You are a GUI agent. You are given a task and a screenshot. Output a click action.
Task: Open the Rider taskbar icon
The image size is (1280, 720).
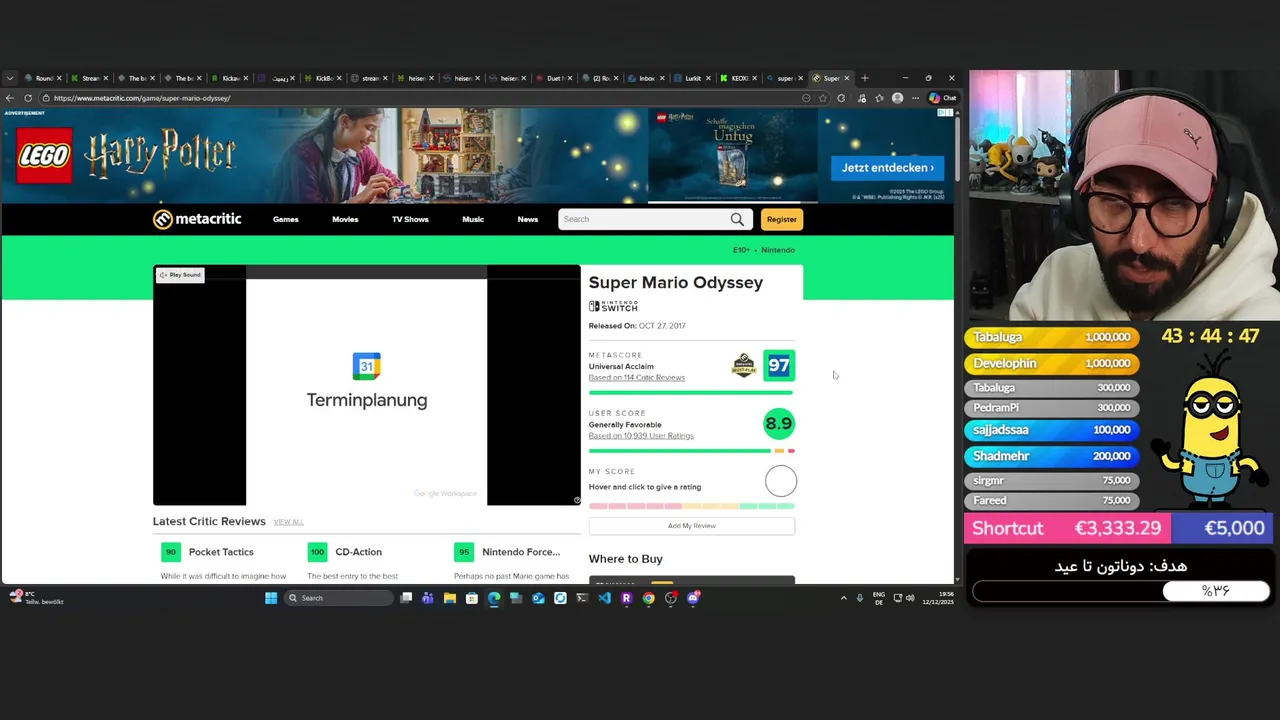626,598
